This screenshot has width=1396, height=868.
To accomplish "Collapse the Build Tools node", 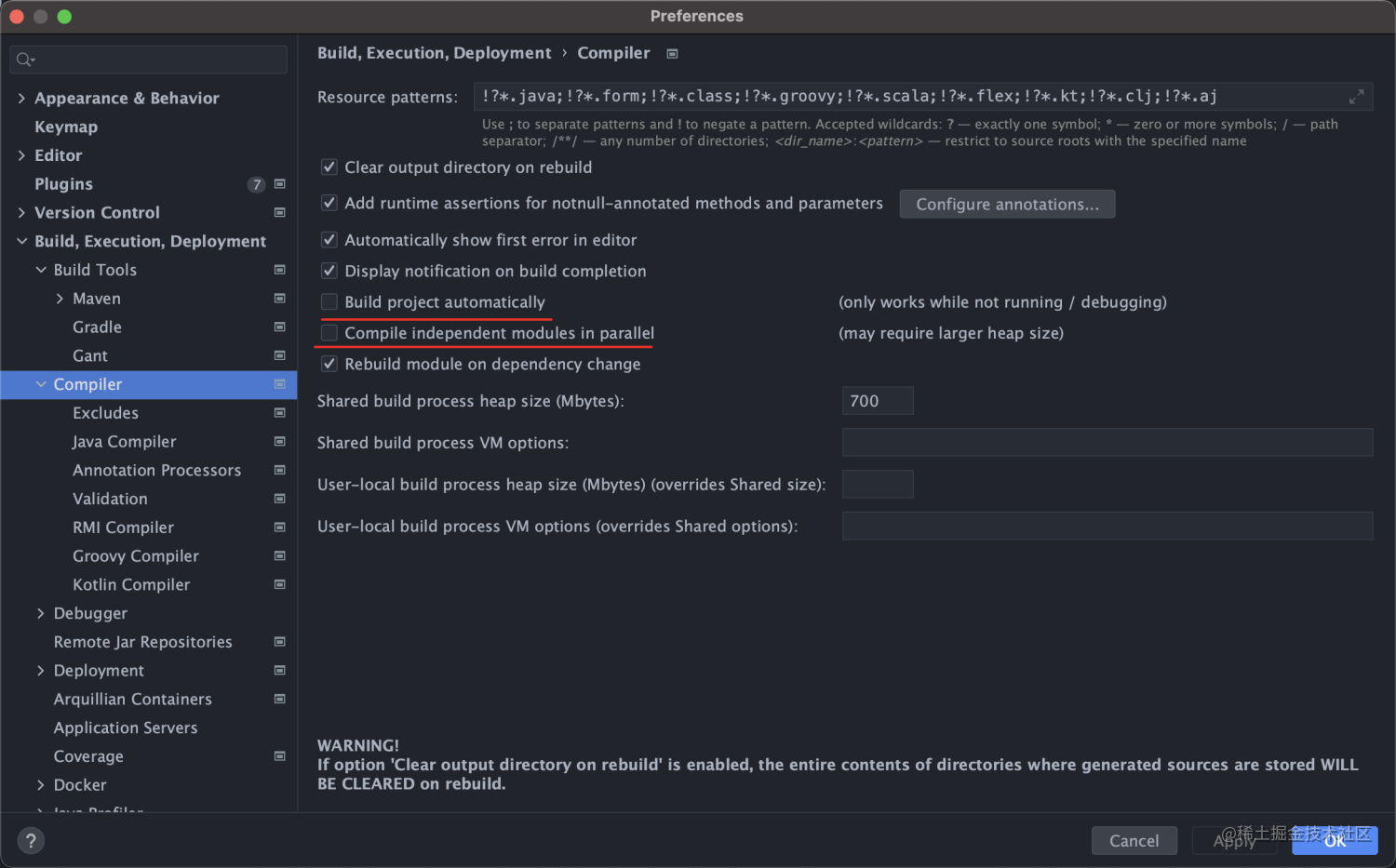I will 41,270.
